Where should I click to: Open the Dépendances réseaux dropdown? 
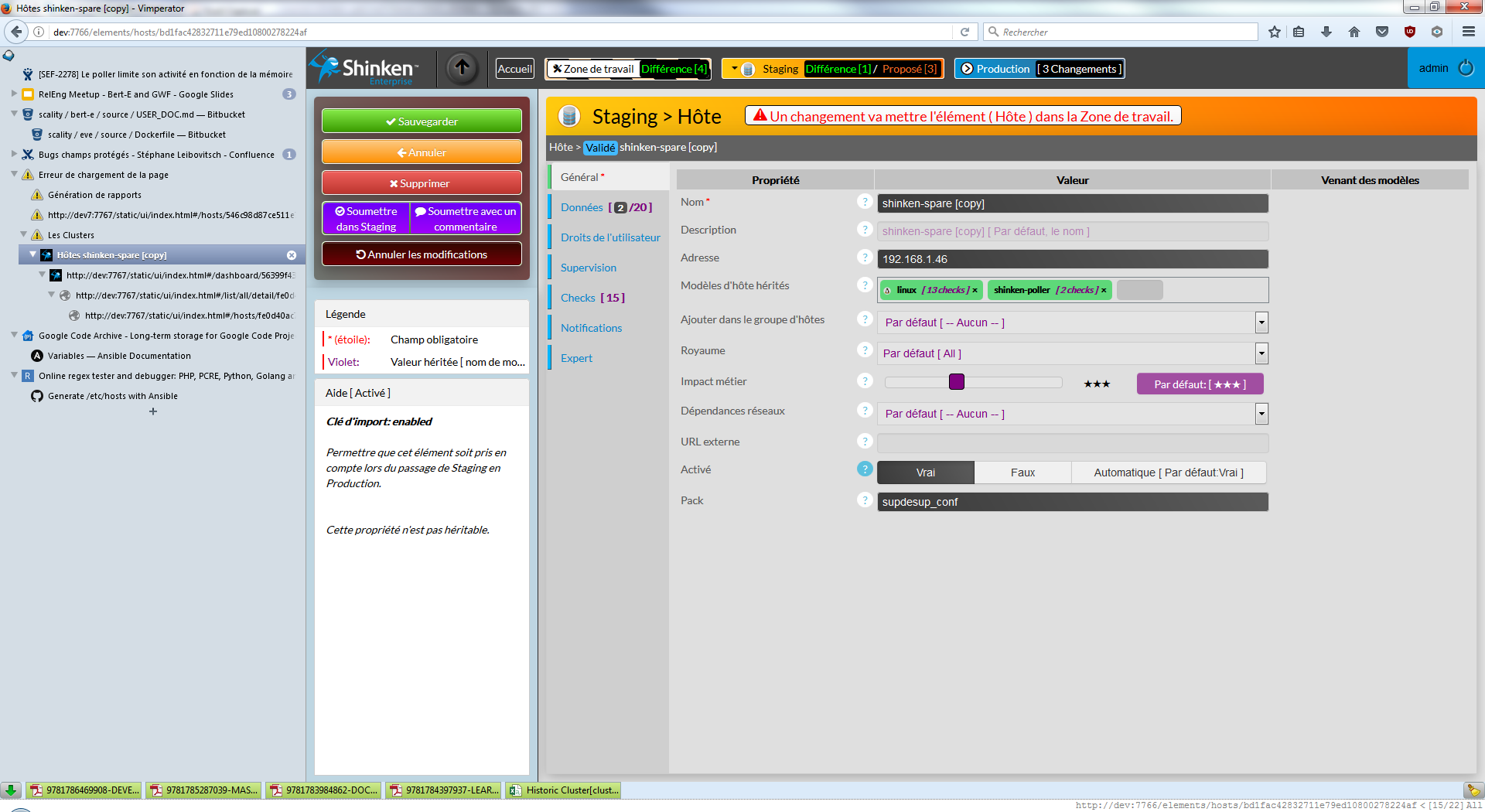[x=1261, y=414]
